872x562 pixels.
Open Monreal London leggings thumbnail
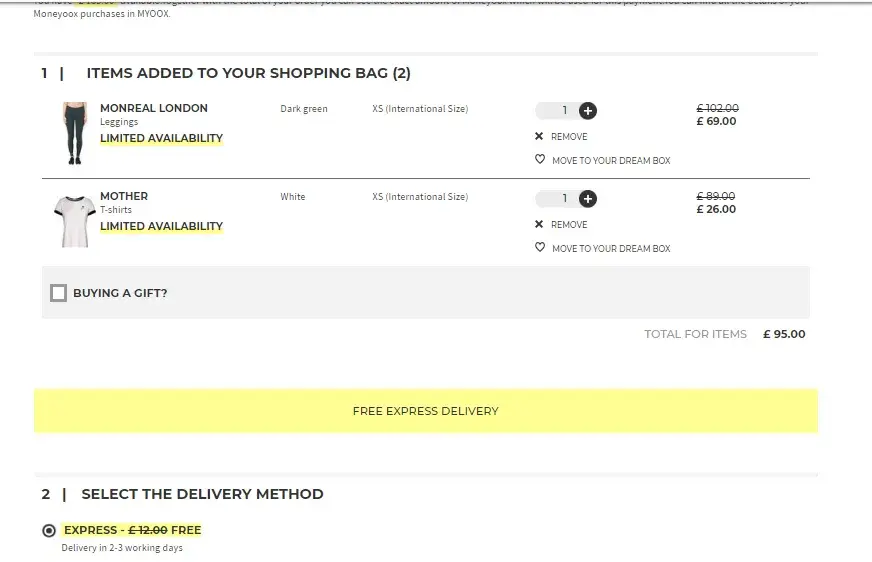point(75,132)
